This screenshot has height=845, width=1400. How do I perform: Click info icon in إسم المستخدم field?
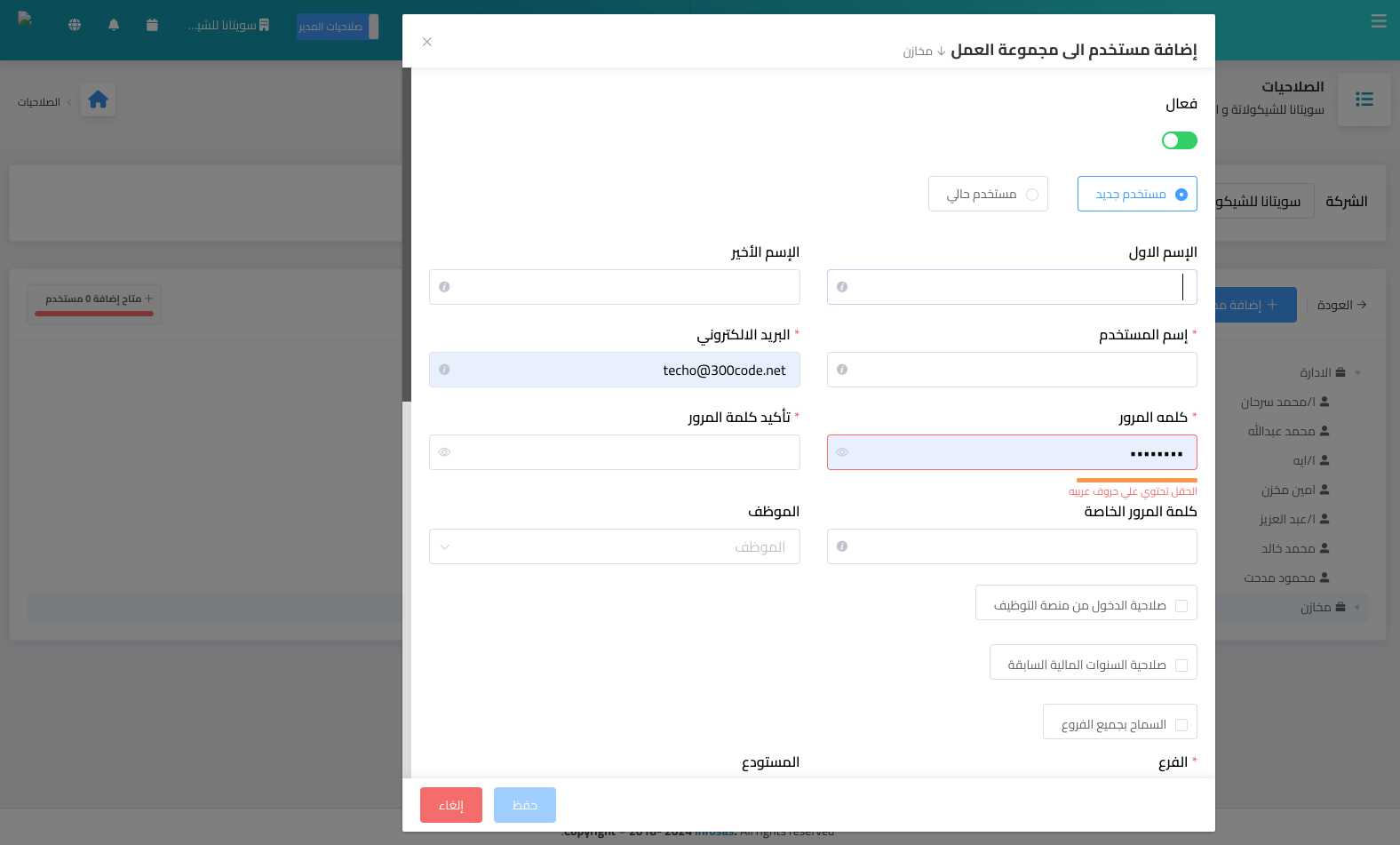(x=842, y=370)
